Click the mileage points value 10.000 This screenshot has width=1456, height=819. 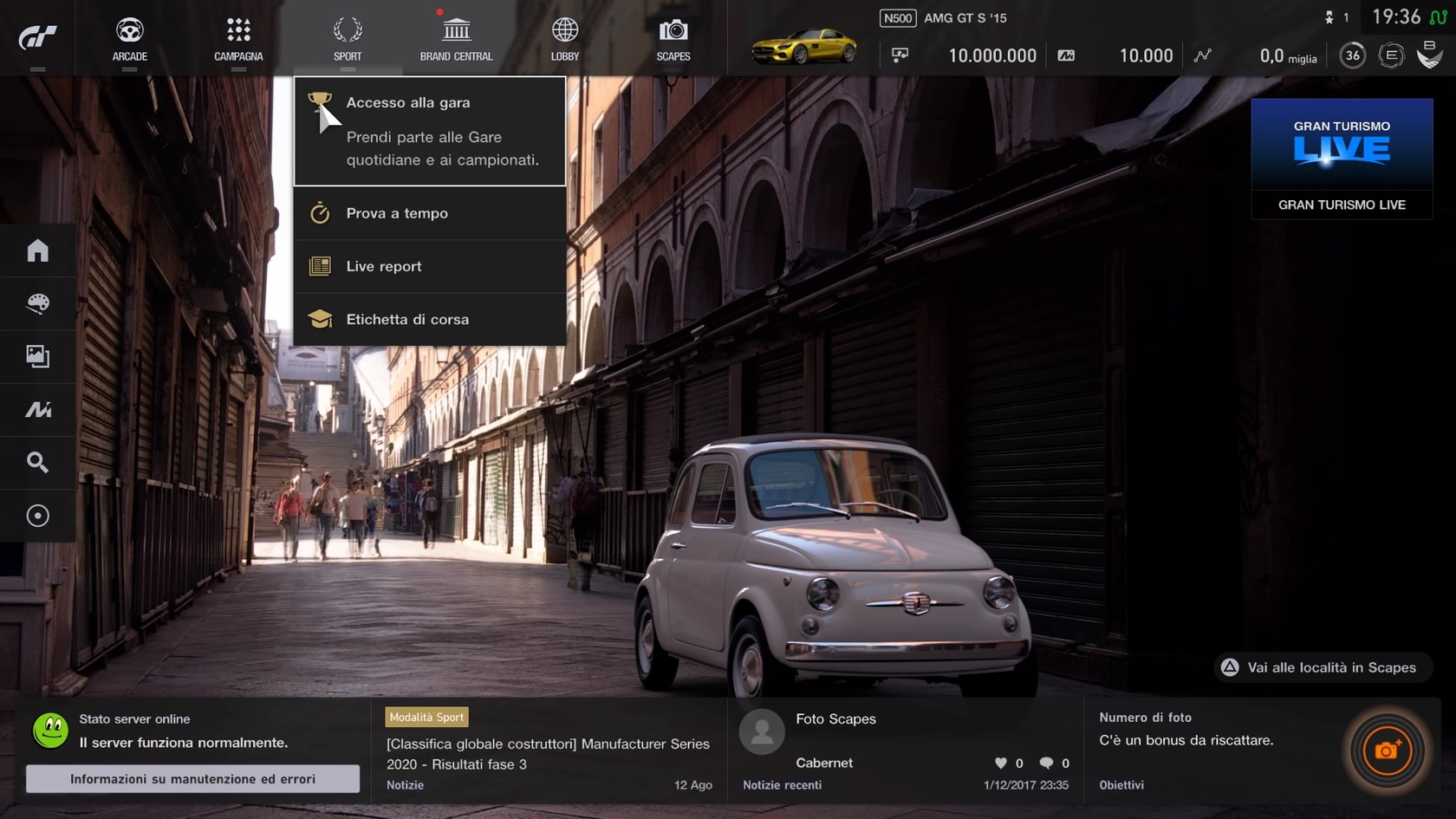coord(1146,55)
